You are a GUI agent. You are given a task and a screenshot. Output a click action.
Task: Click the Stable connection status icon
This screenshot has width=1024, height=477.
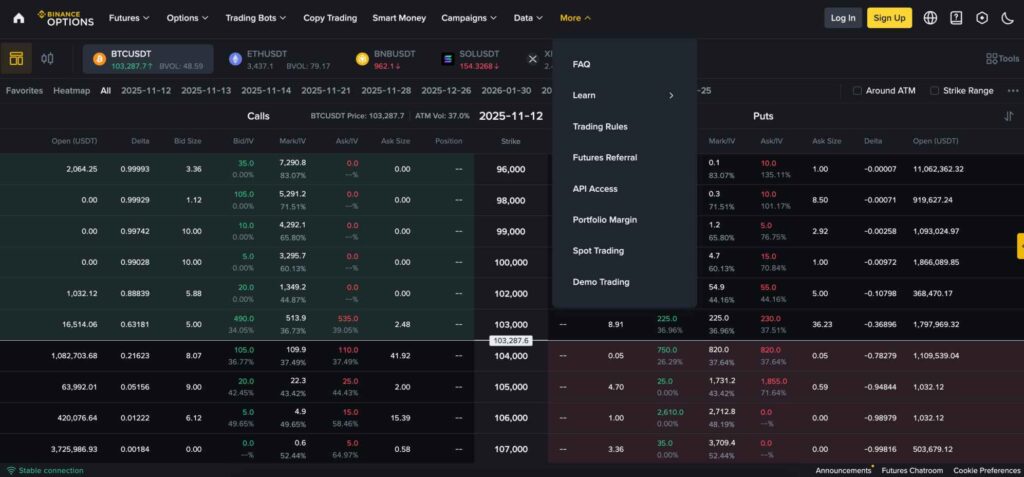click(x=10, y=470)
